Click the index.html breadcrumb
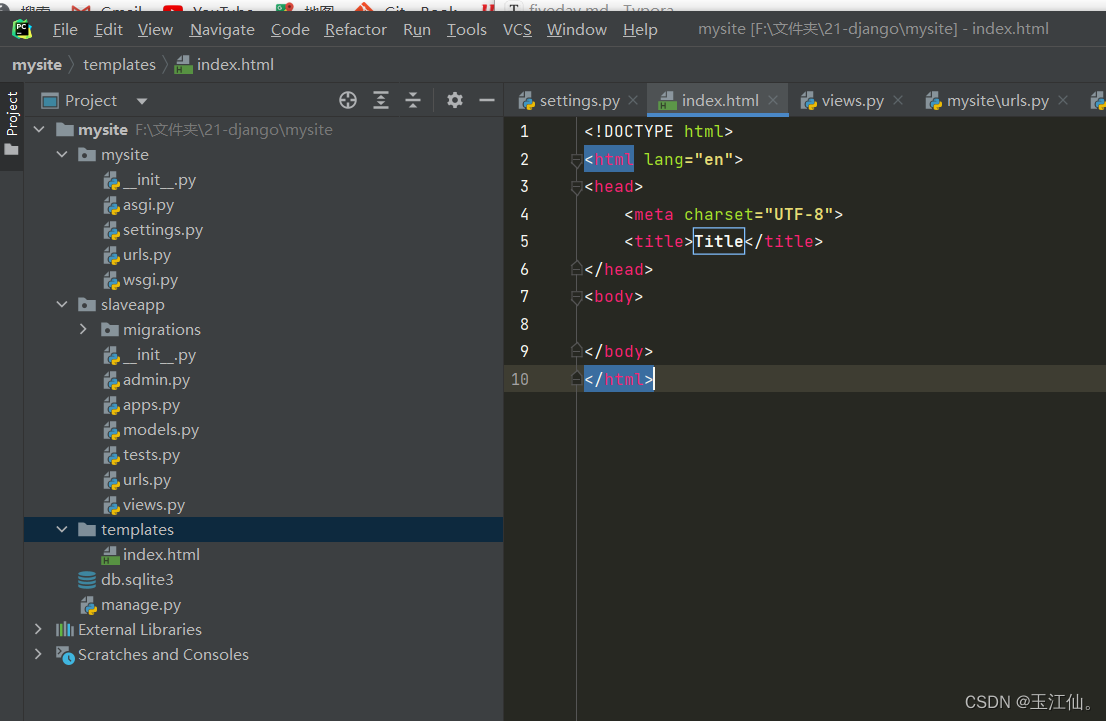The width and height of the screenshot is (1106, 721). (x=224, y=65)
